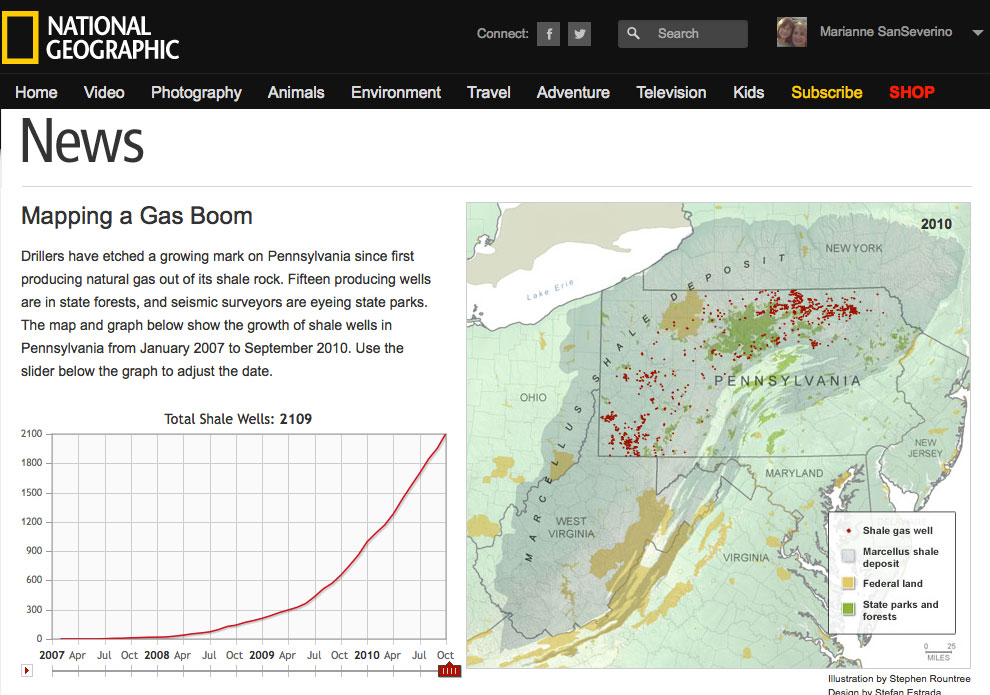The width and height of the screenshot is (990, 695).
Task: Go to the Adventure section
Action: (x=573, y=92)
